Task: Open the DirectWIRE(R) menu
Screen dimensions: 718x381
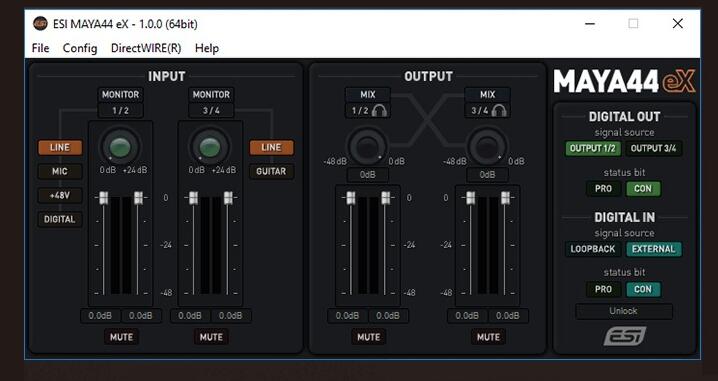Action: [x=146, y=48]
